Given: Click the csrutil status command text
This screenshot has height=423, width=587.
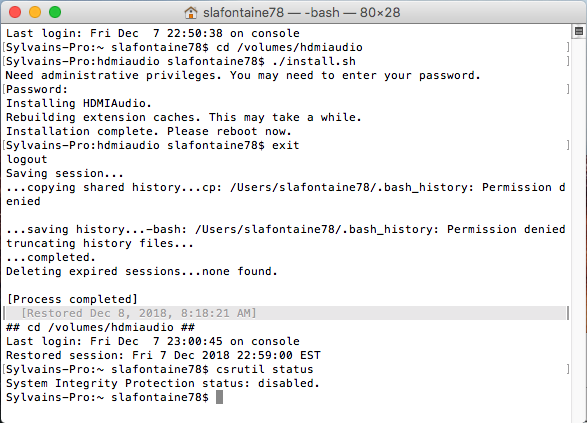Looking at the screenshot, I should [x=265, y=369].
